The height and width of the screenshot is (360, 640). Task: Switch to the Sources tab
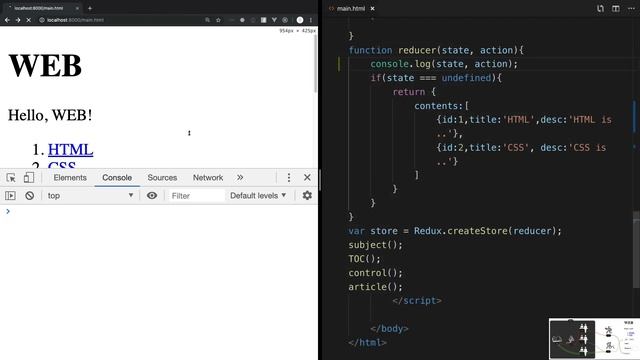coord(162,178)
